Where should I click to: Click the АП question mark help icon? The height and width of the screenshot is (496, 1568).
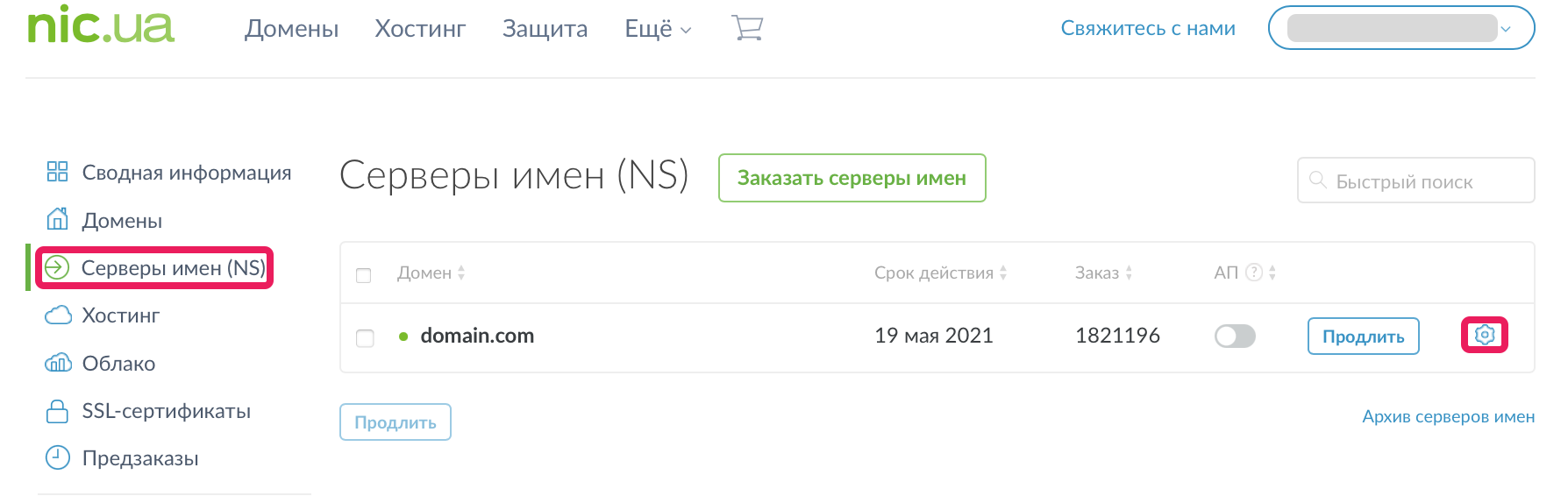coord(1254,273)
